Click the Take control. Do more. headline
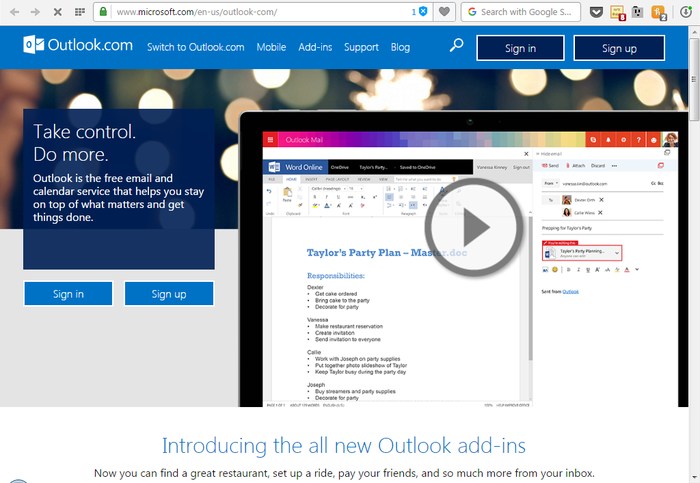 [84, 143]
